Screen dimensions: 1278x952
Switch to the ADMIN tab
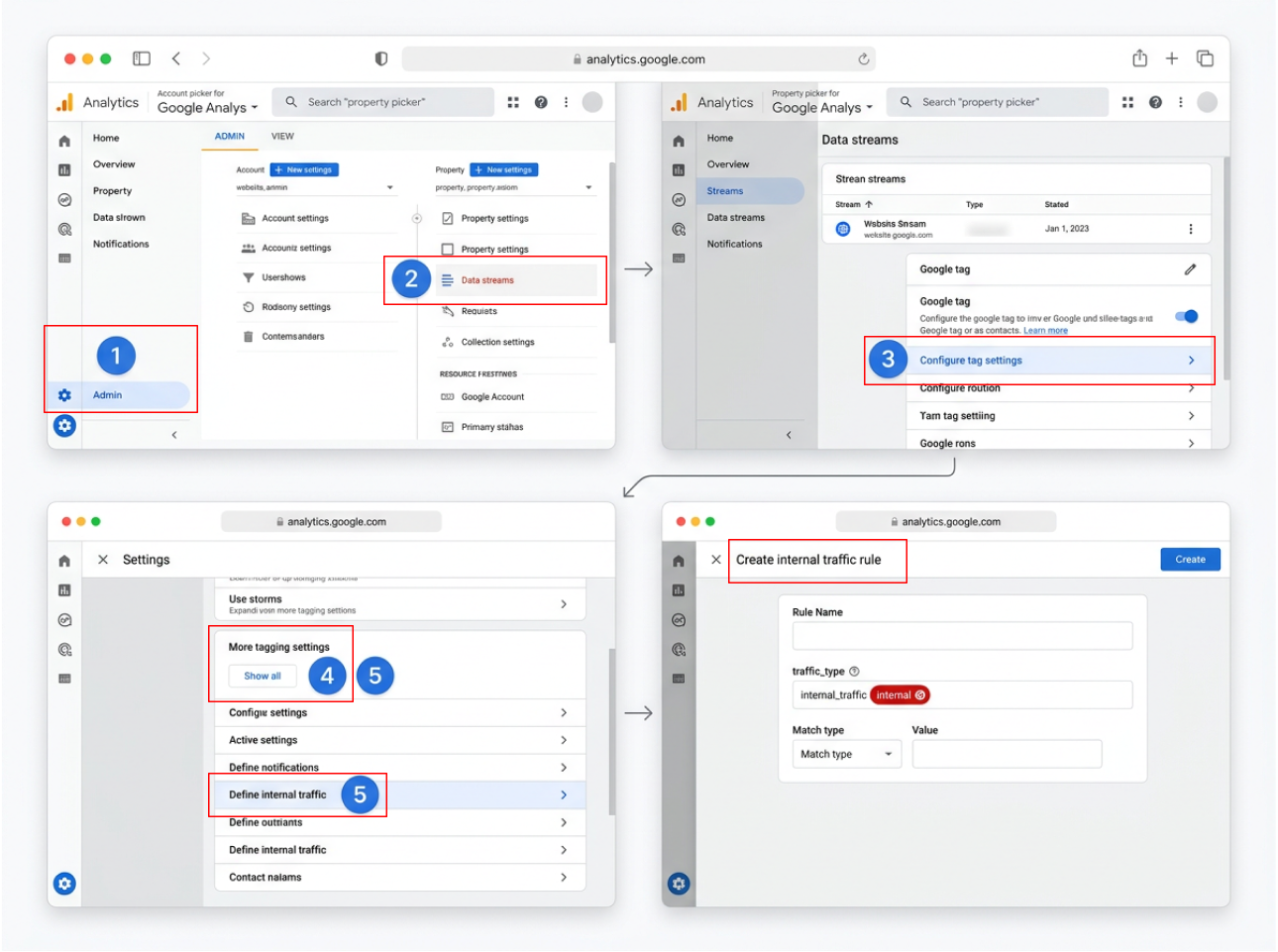coord(230,136)
